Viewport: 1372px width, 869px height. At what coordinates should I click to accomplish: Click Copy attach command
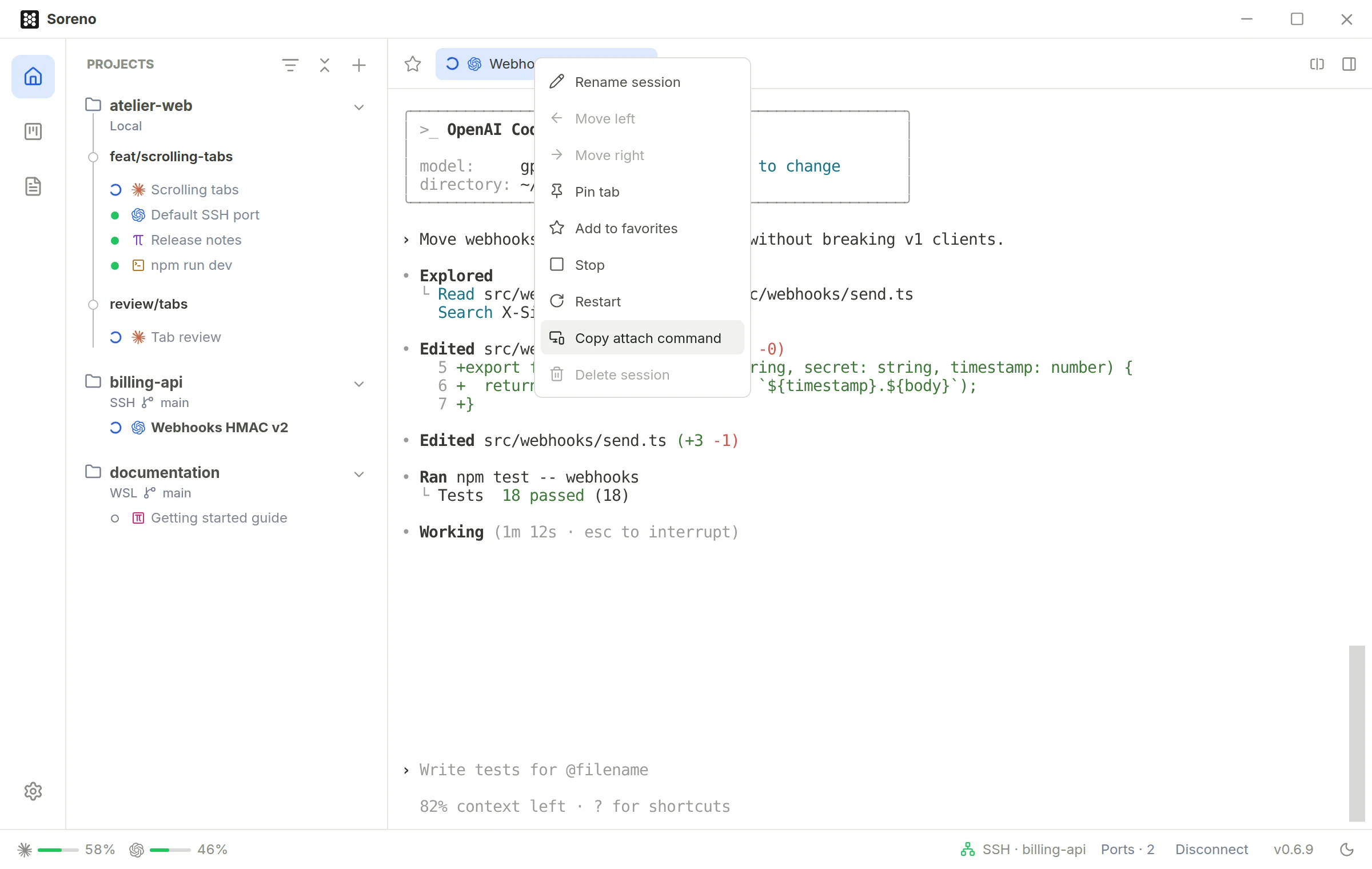pos(642,338)
